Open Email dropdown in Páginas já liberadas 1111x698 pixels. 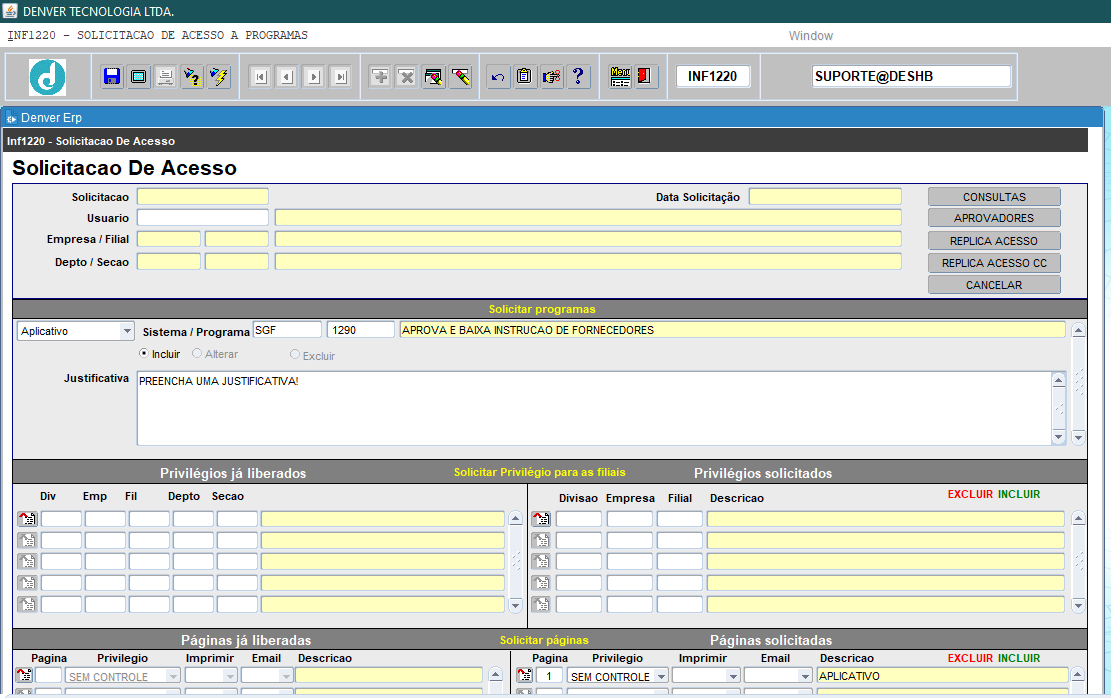click(286, 676)
